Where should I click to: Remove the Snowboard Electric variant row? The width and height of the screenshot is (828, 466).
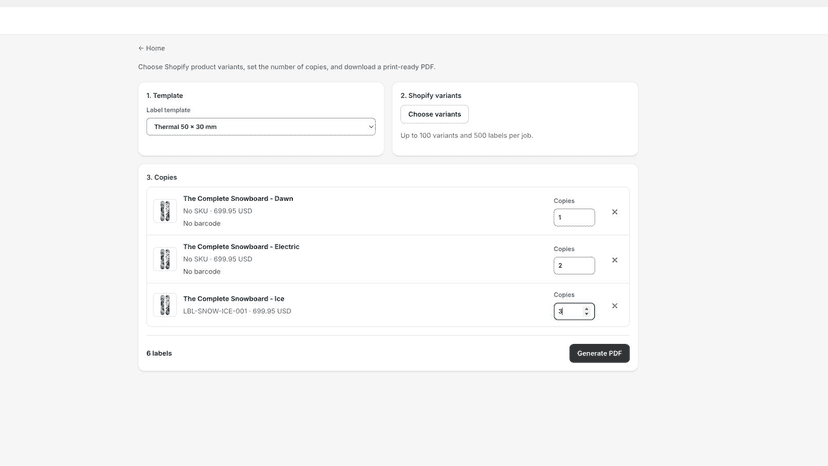(615, 260)
